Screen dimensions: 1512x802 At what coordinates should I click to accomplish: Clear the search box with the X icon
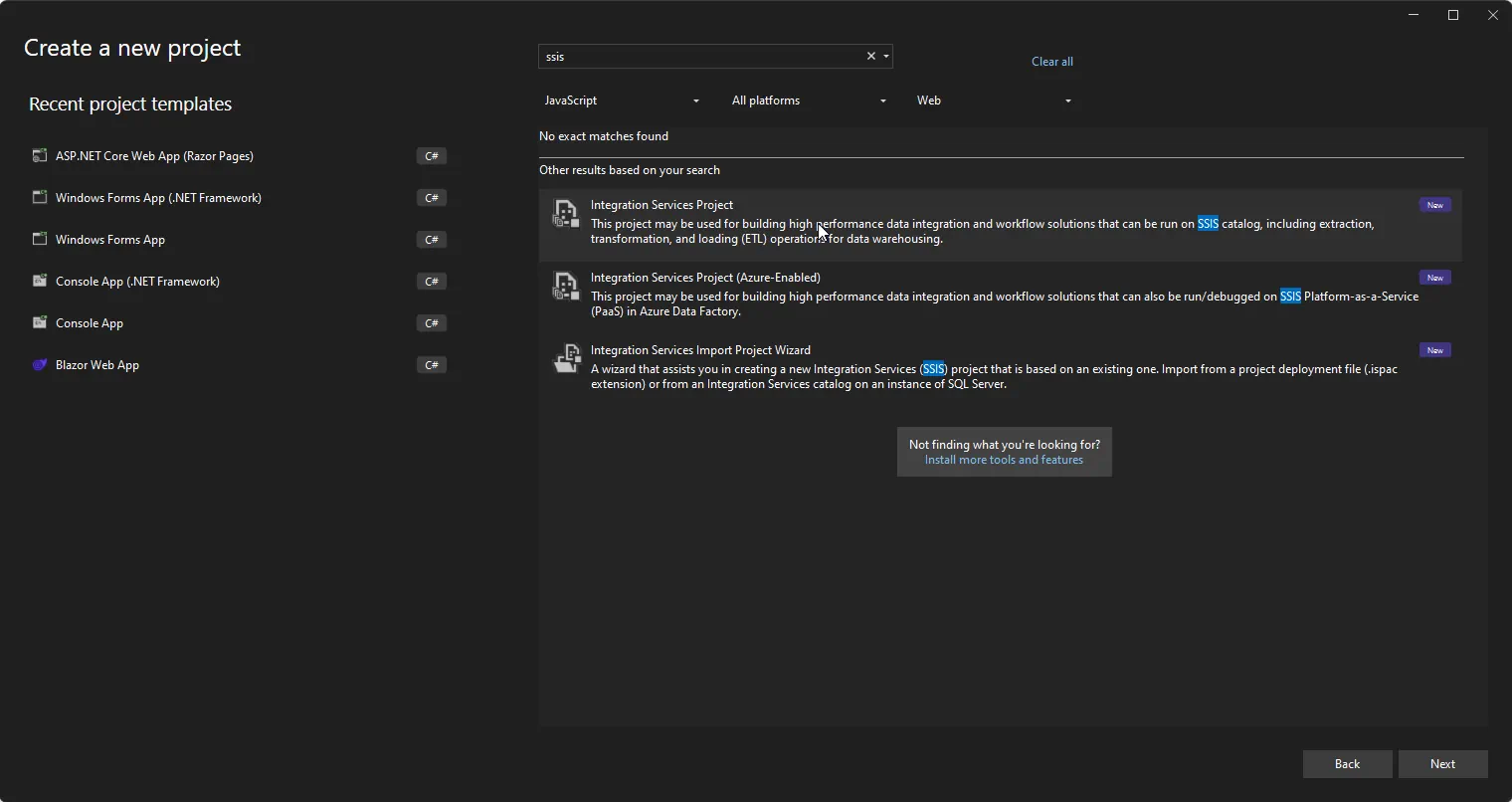click(870, 57)
